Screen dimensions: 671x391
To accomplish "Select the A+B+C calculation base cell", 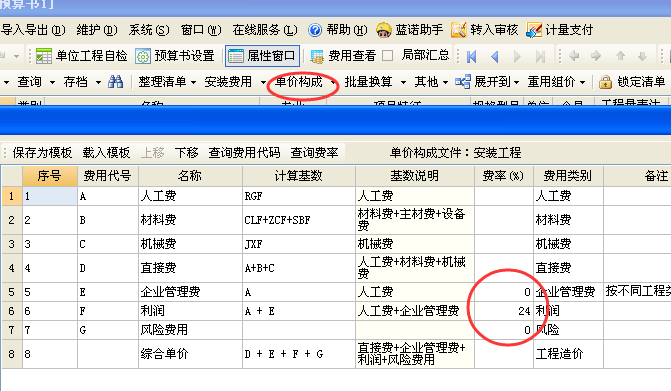I will [x=298, y=268].
